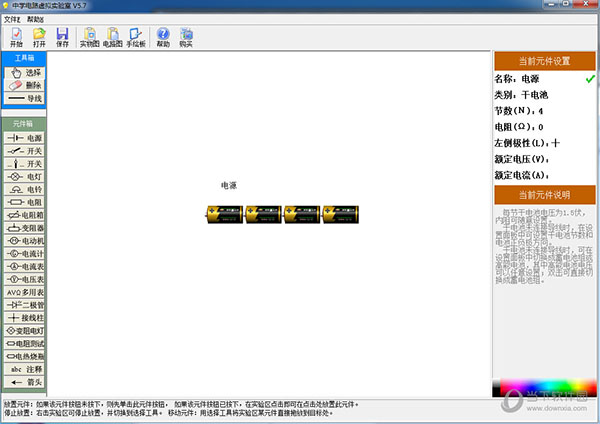Image resolution: width=600 pixels, height=424 pixels.
Task: Toggle the 电源 component button
Action: [x=24, y=137]
